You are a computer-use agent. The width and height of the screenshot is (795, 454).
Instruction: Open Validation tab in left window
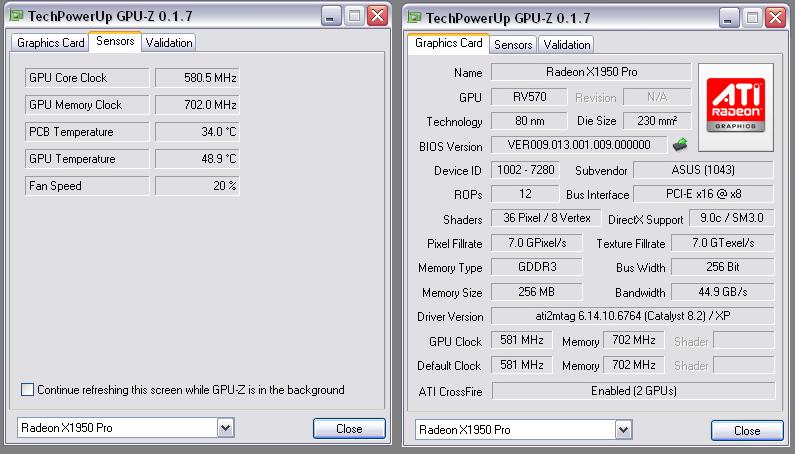coord(169,43)
